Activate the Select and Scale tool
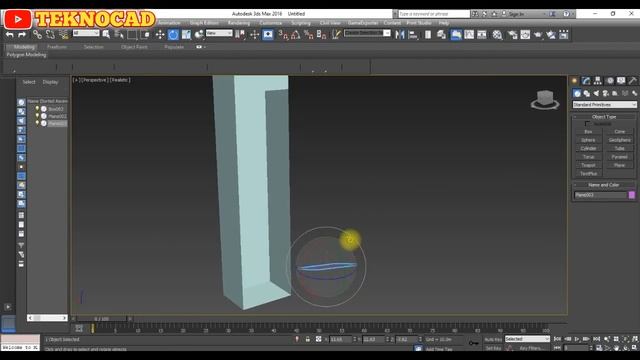This screenshot has width=640, height=360. (186, 35)
